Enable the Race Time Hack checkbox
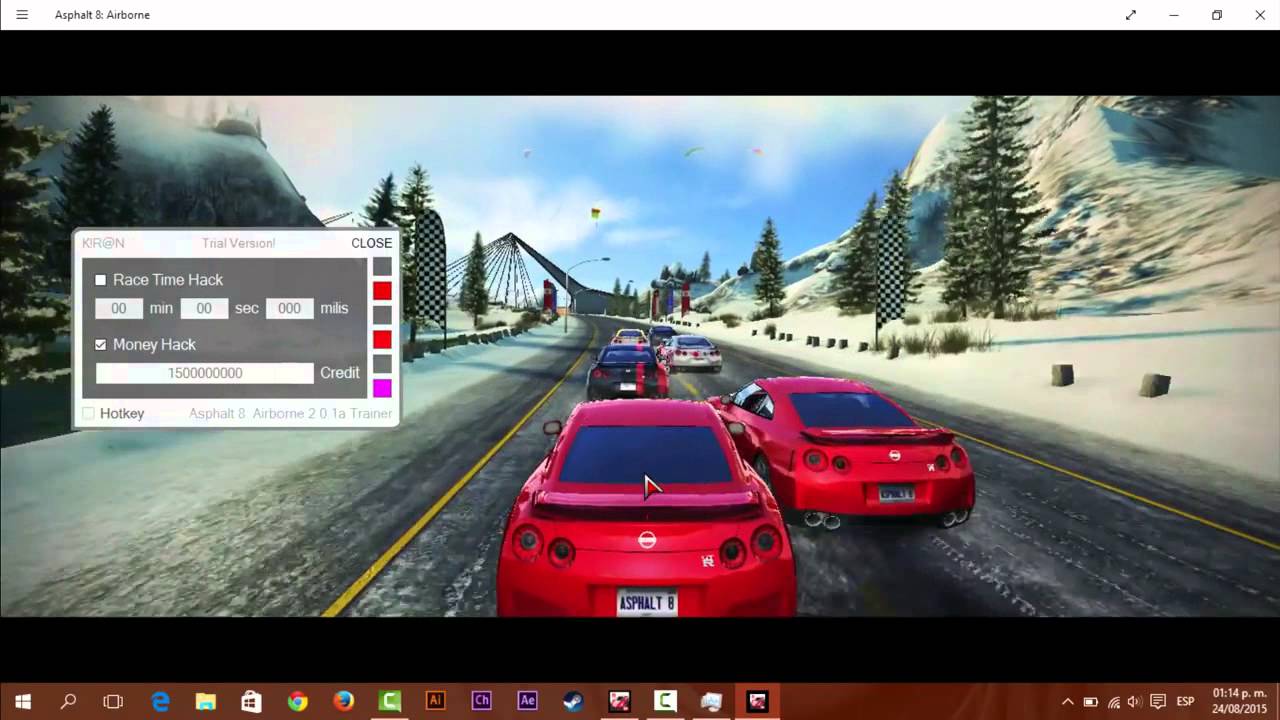Viewport: 1280px width, 720px height. pos(100,280)
